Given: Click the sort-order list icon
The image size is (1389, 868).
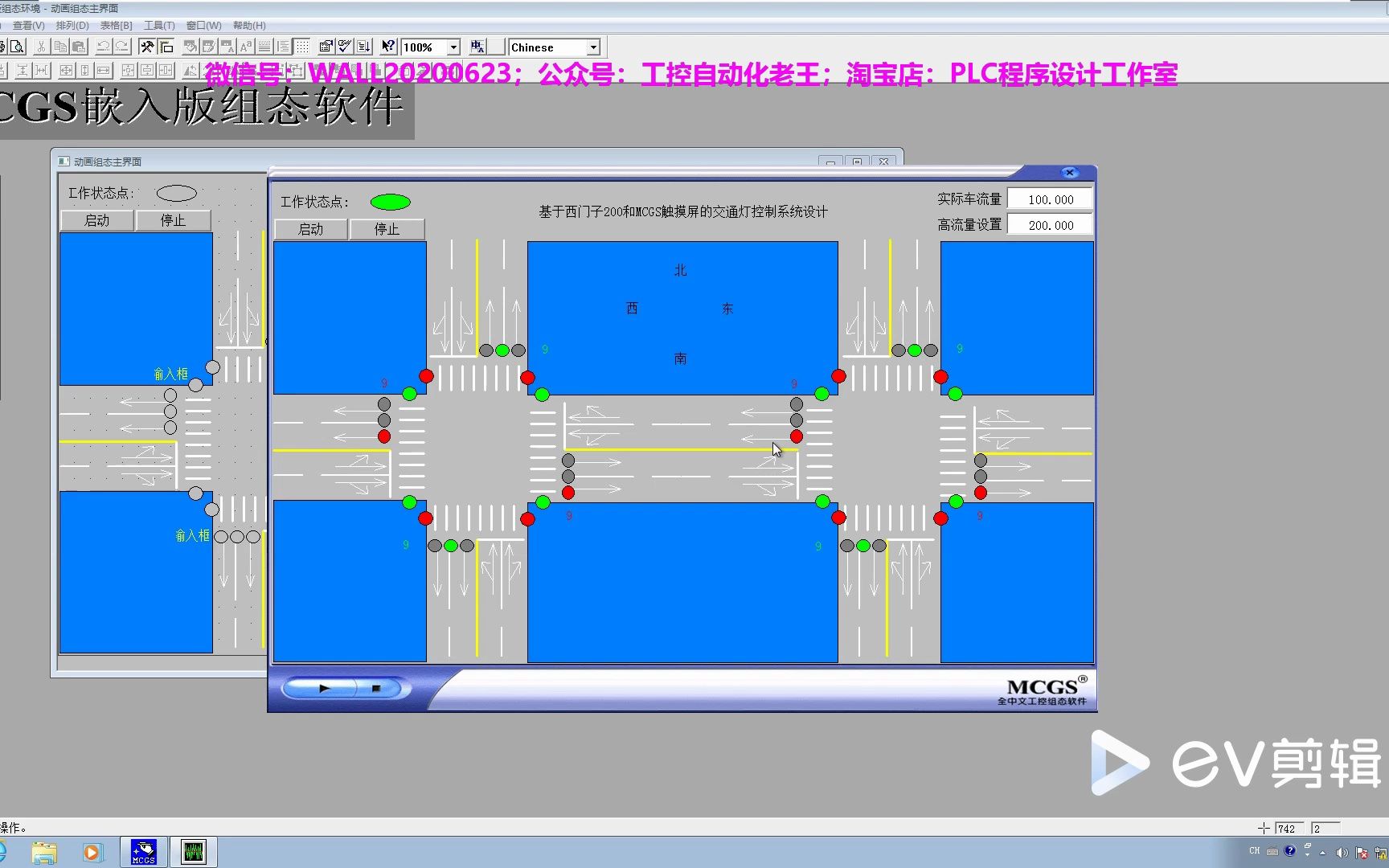Looking at the screenshot, I should (363, 47).
